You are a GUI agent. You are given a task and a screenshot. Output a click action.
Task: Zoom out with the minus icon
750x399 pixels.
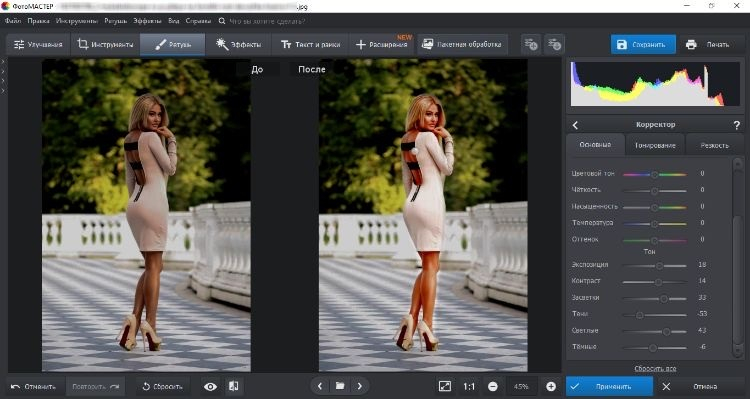[493, 387]
